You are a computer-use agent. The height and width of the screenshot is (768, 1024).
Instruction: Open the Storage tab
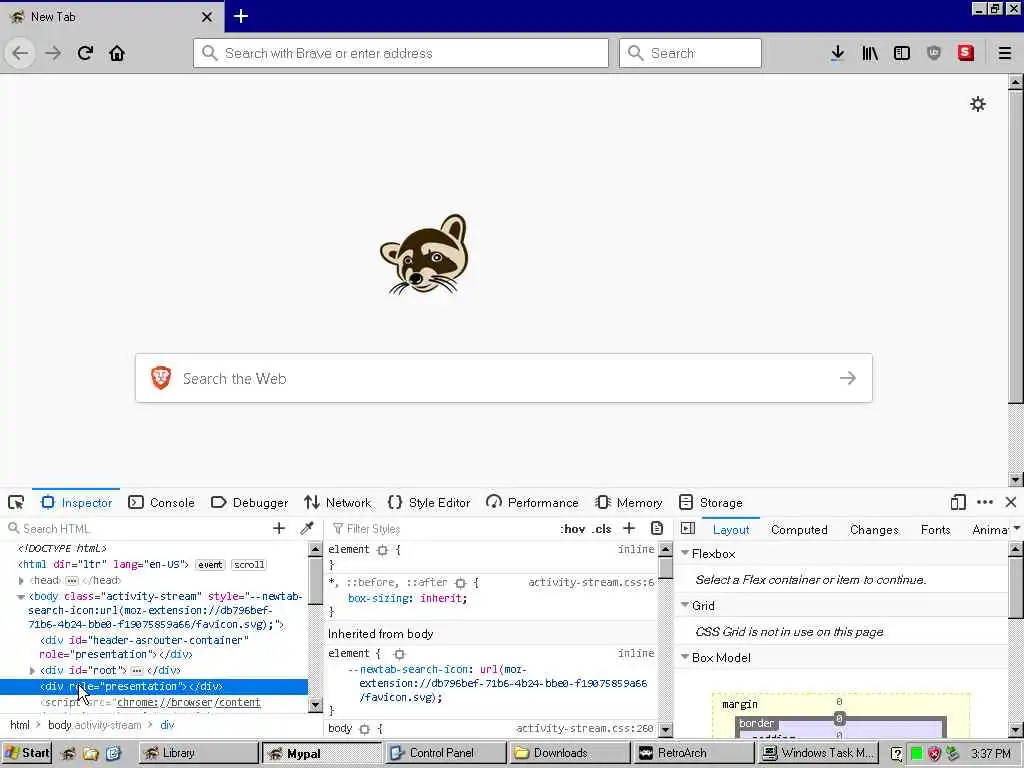tap(711, 502)
